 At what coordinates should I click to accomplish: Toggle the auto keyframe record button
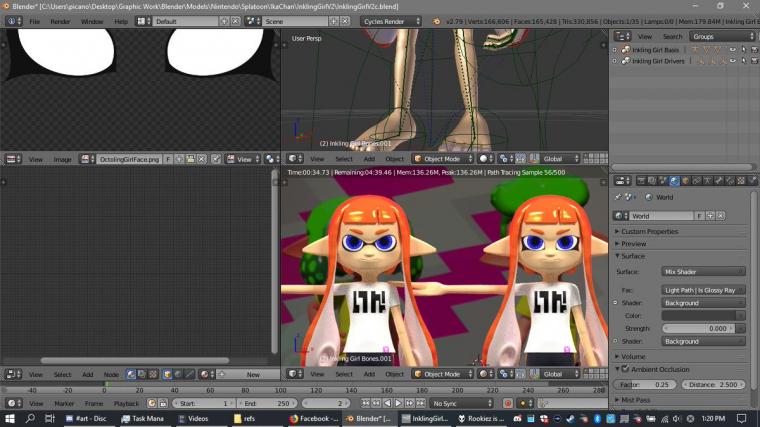(507, 403)
